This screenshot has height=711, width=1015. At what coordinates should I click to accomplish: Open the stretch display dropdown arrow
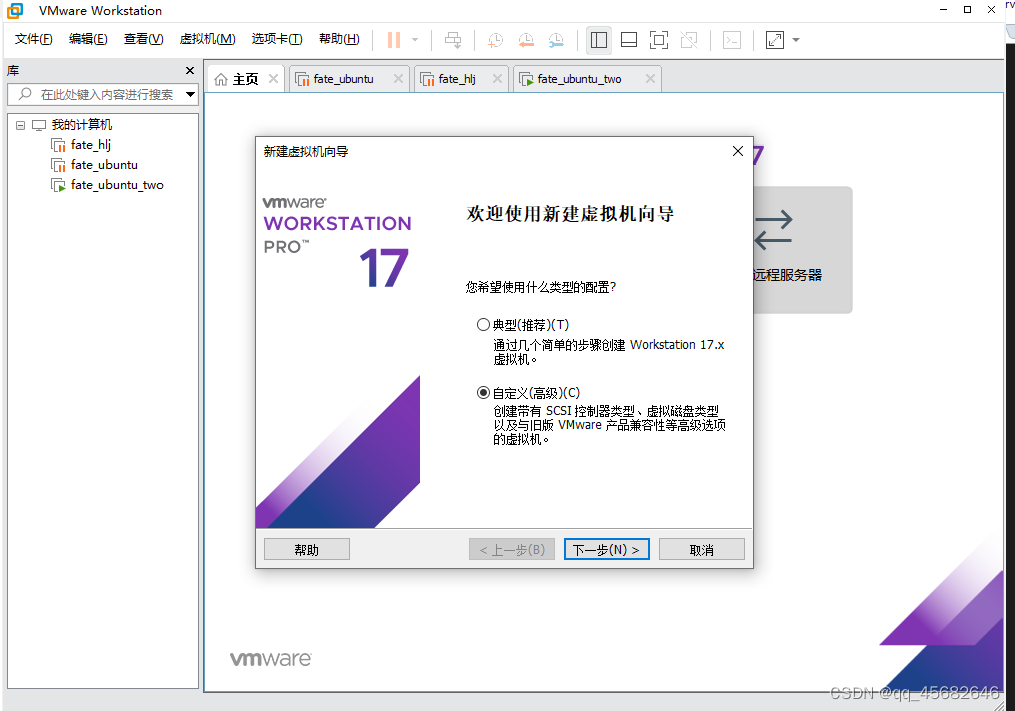click(x=796, y=40)
